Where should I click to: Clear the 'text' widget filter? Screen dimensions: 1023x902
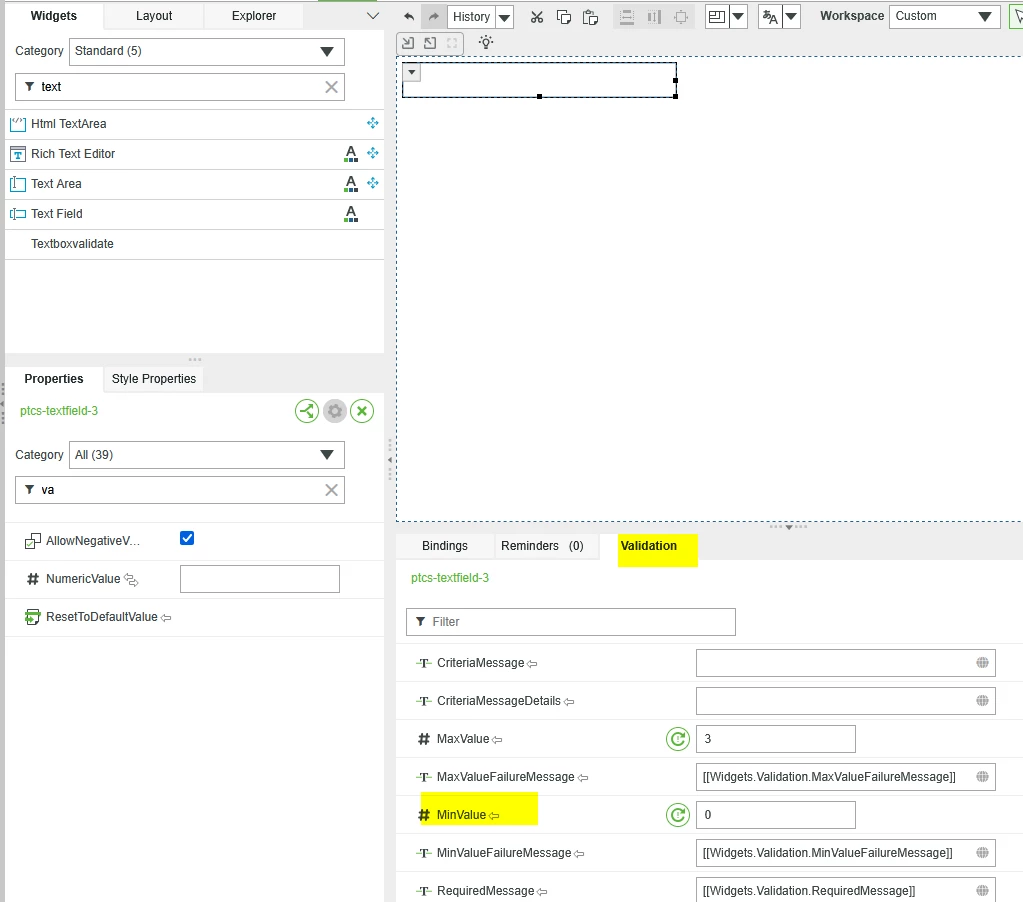click(331, 87)
